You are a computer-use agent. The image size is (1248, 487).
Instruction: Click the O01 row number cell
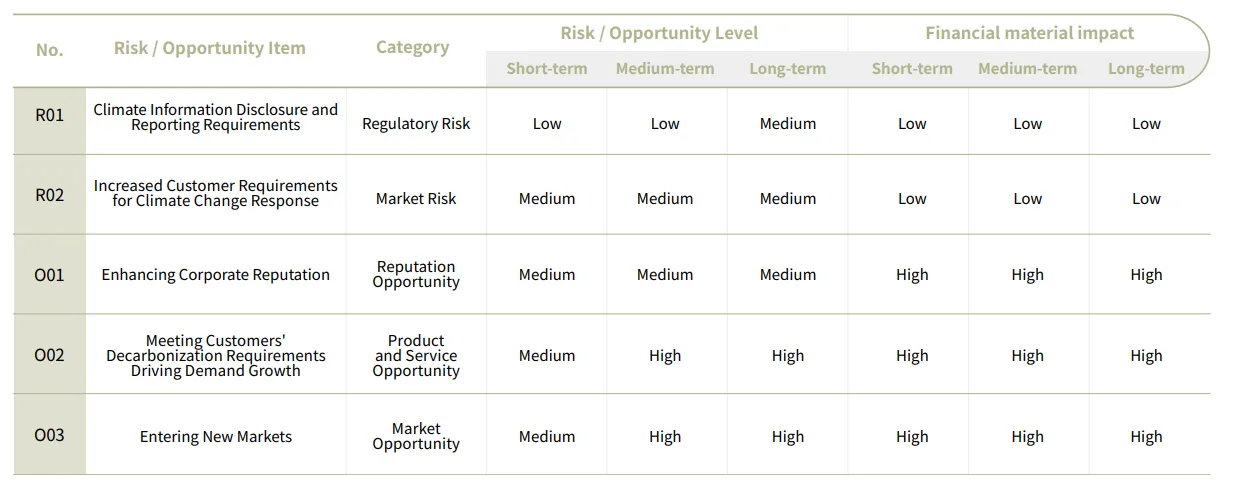click(49, 275)
